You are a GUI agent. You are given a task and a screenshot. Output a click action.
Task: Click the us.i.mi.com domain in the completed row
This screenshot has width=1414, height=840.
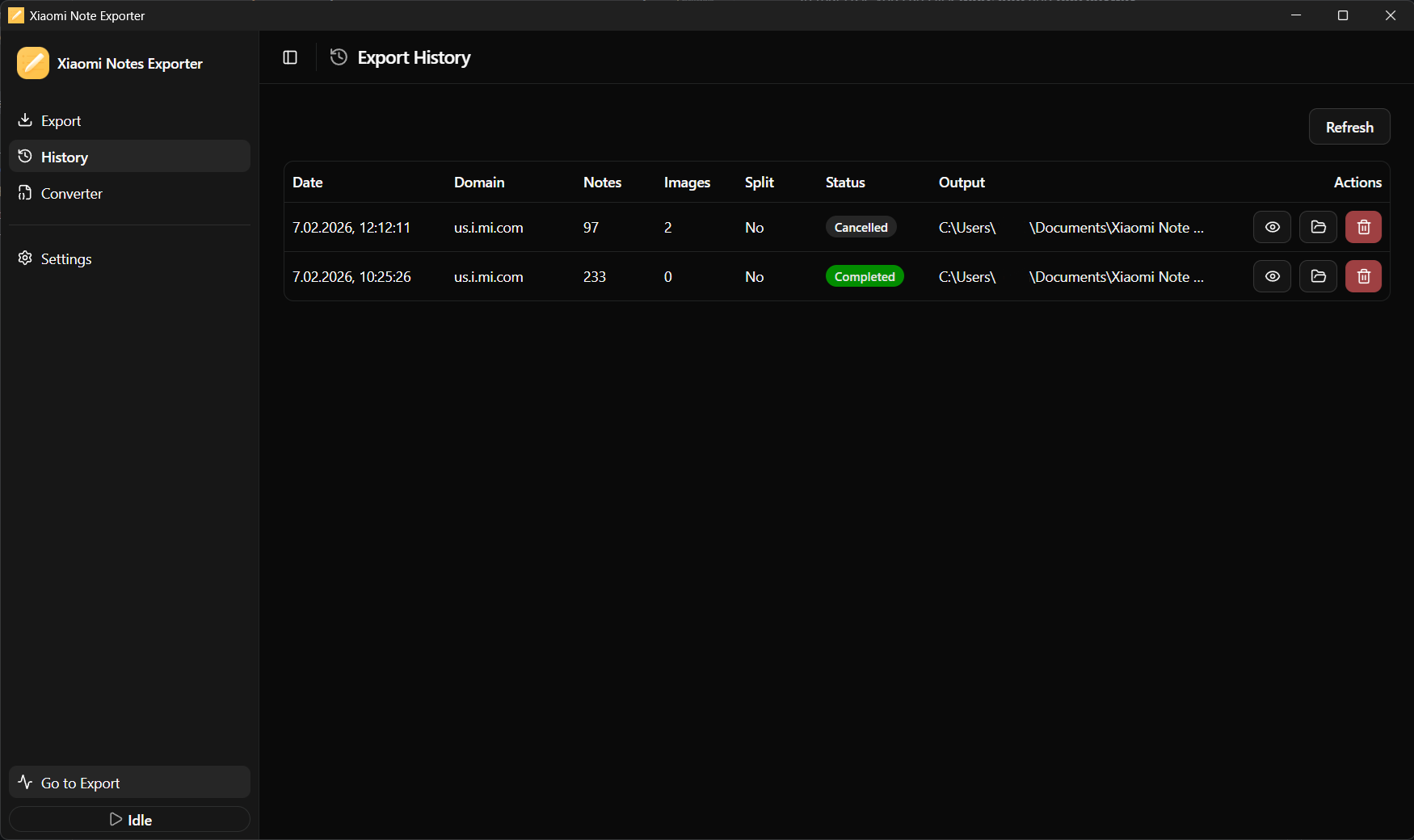tap(488, 277)
